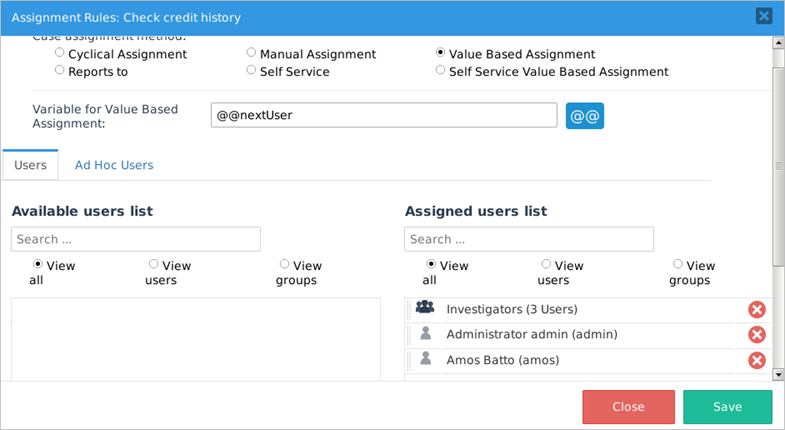Choose Self Service Value Based Assignment

coord(441,71)
